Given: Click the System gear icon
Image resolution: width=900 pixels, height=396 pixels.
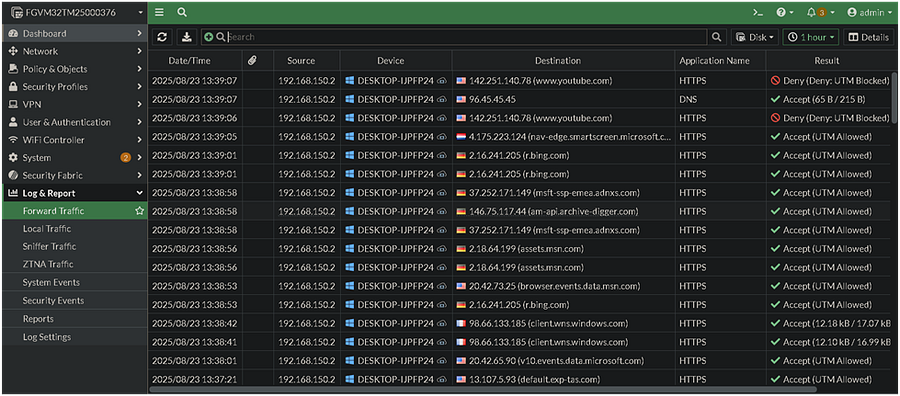Looking at the screenshot, I should pyautogui.click(x=13, y=158).
